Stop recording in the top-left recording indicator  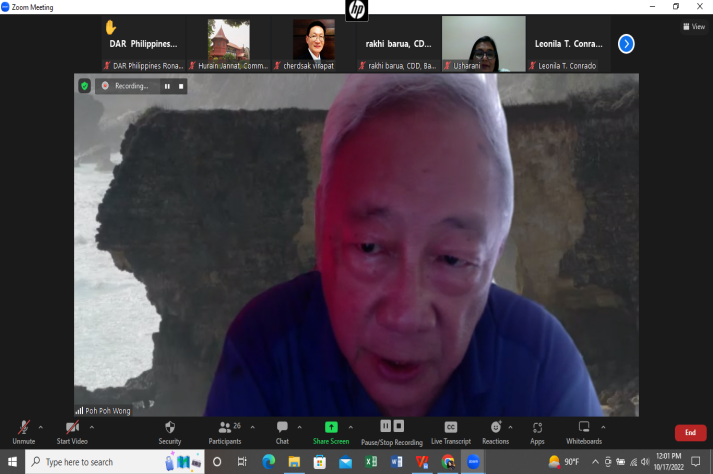(181, 86)
